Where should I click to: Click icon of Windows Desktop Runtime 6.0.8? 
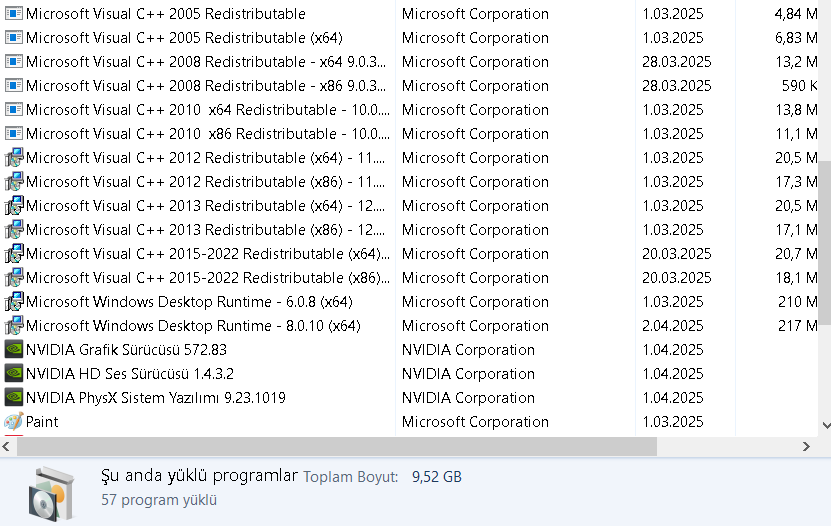click(x=14, y=301)
